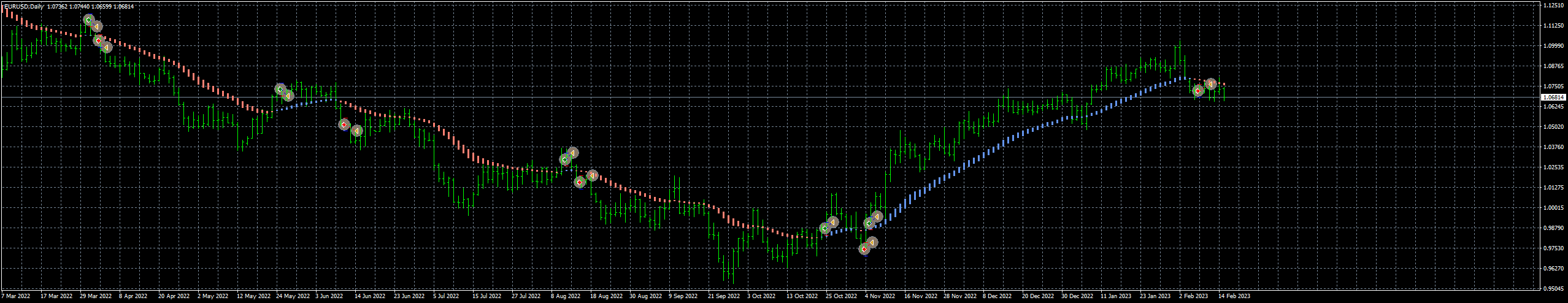
Task: Click the 1.01275 price axis label
Action: tap(1553, 188)
